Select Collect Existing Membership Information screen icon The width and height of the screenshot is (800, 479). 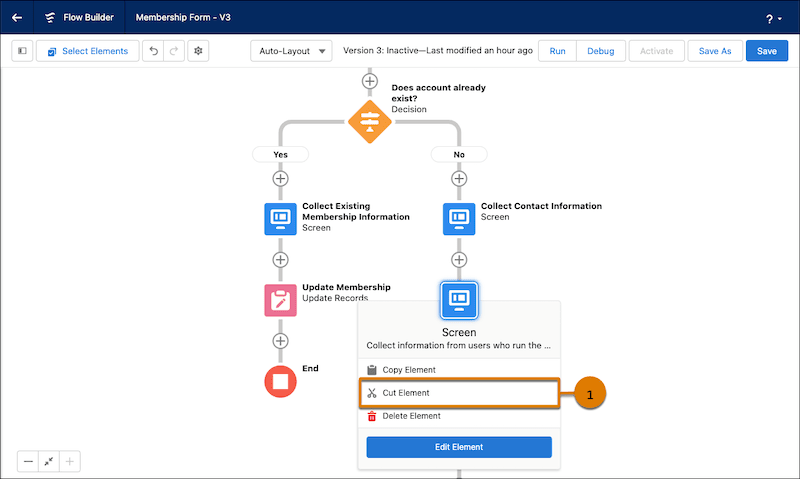[x=280, y=219]
